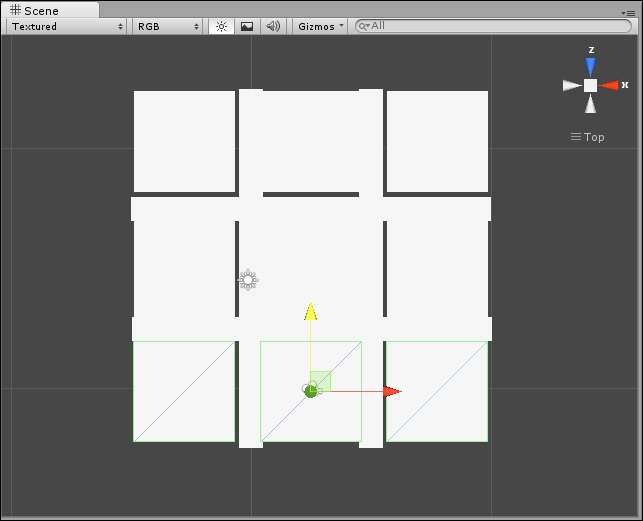
Task: Click the left white gizmo cone
Action: 572,85
